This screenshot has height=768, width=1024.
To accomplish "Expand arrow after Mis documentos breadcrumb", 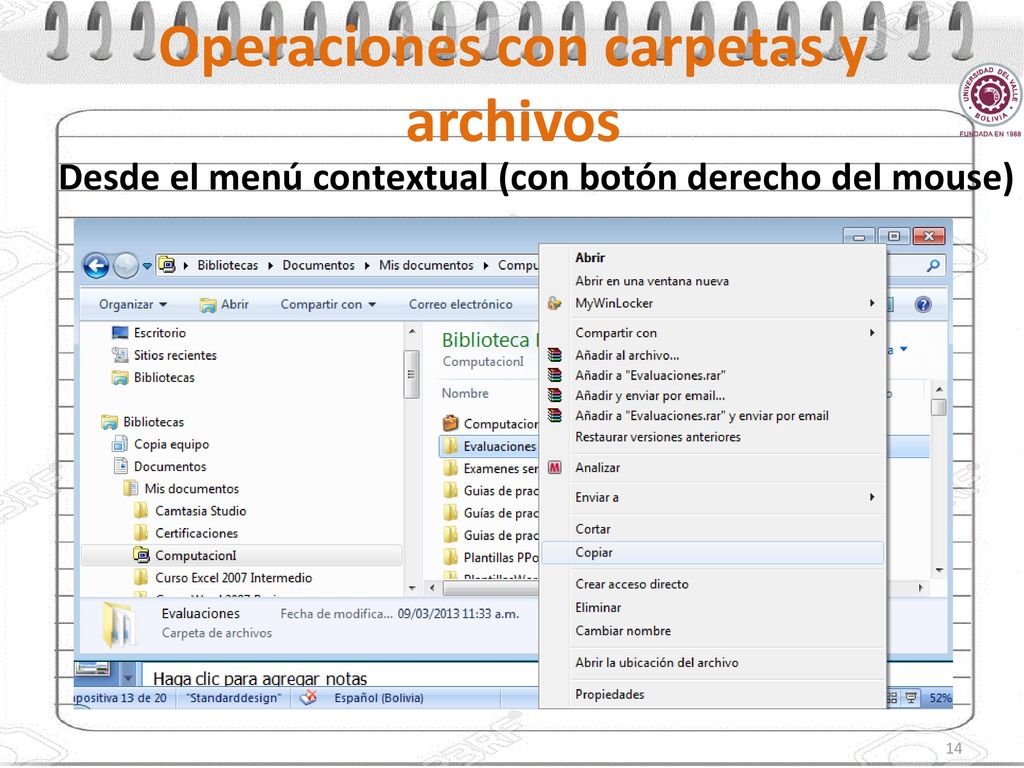I will coord(486,265).
